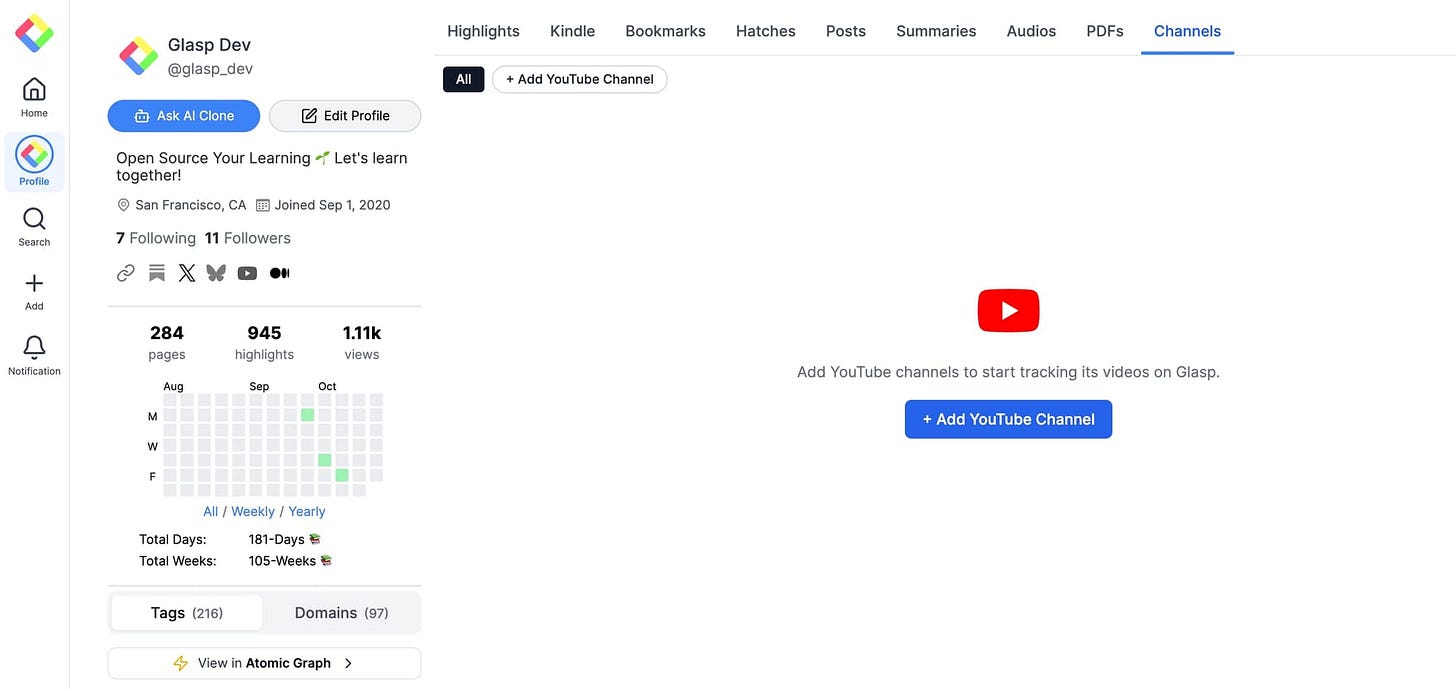Select the Channels tab
1456x689 pixels.
(1187, 31)
